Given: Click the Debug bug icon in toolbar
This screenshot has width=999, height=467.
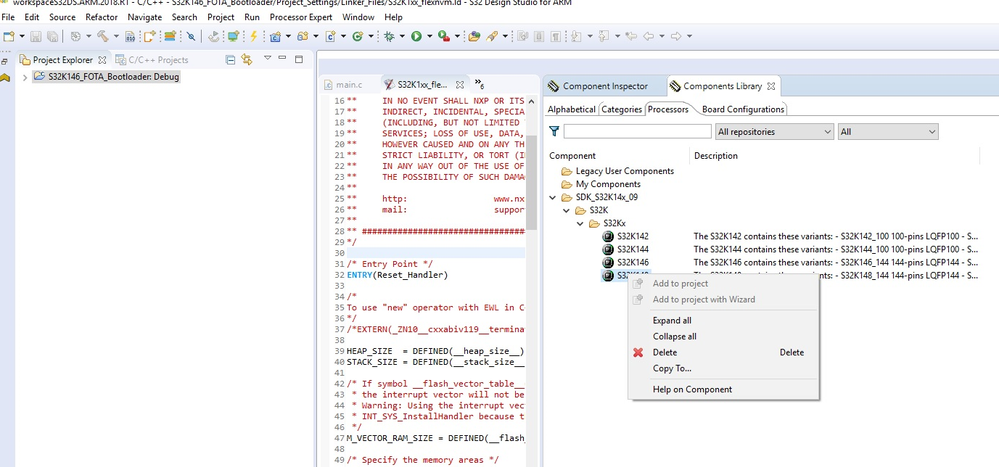Looking at the screenshot, I should click(389, 37).
